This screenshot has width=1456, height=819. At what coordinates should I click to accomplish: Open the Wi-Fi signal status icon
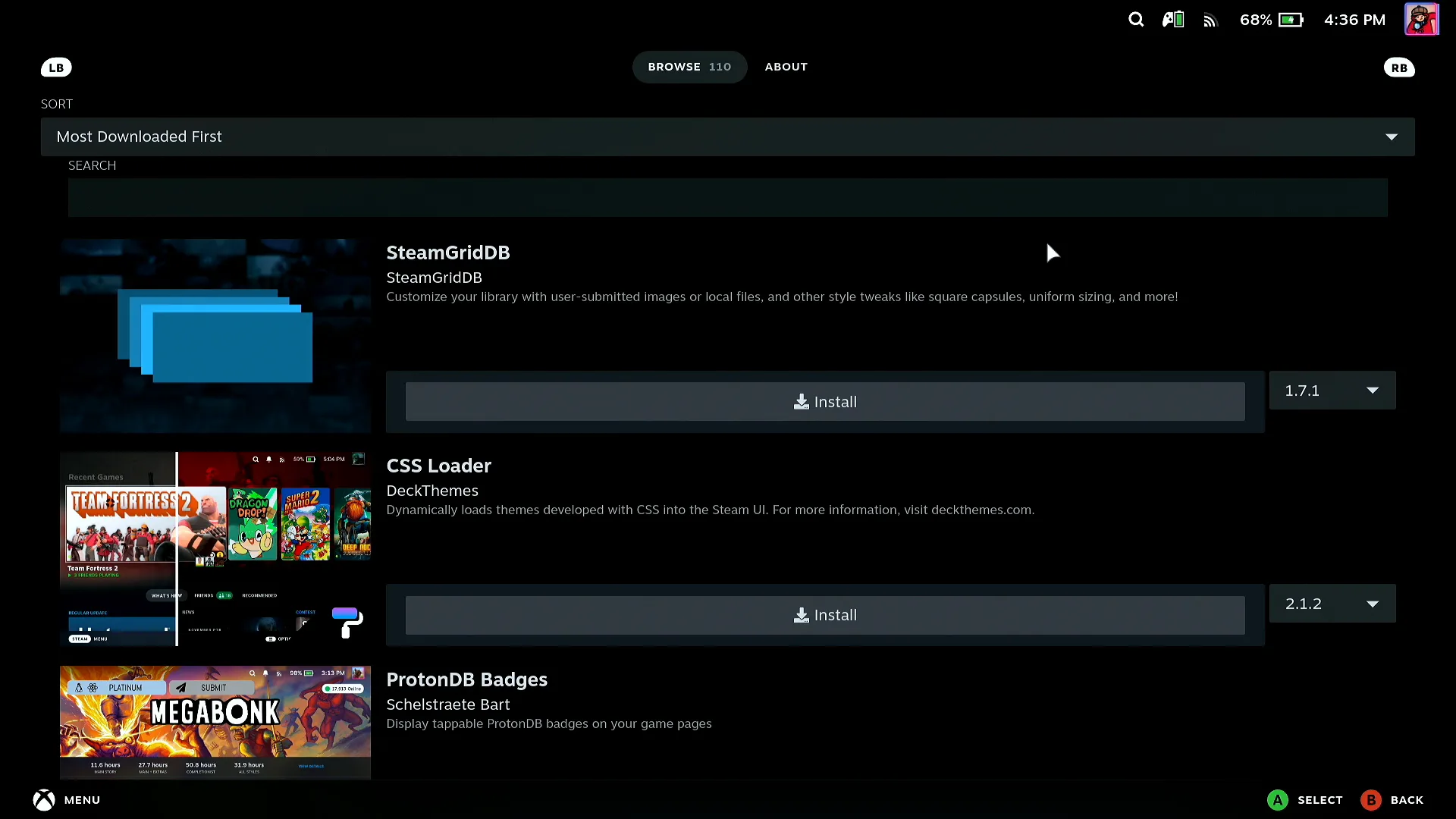tap(1210, 20)
